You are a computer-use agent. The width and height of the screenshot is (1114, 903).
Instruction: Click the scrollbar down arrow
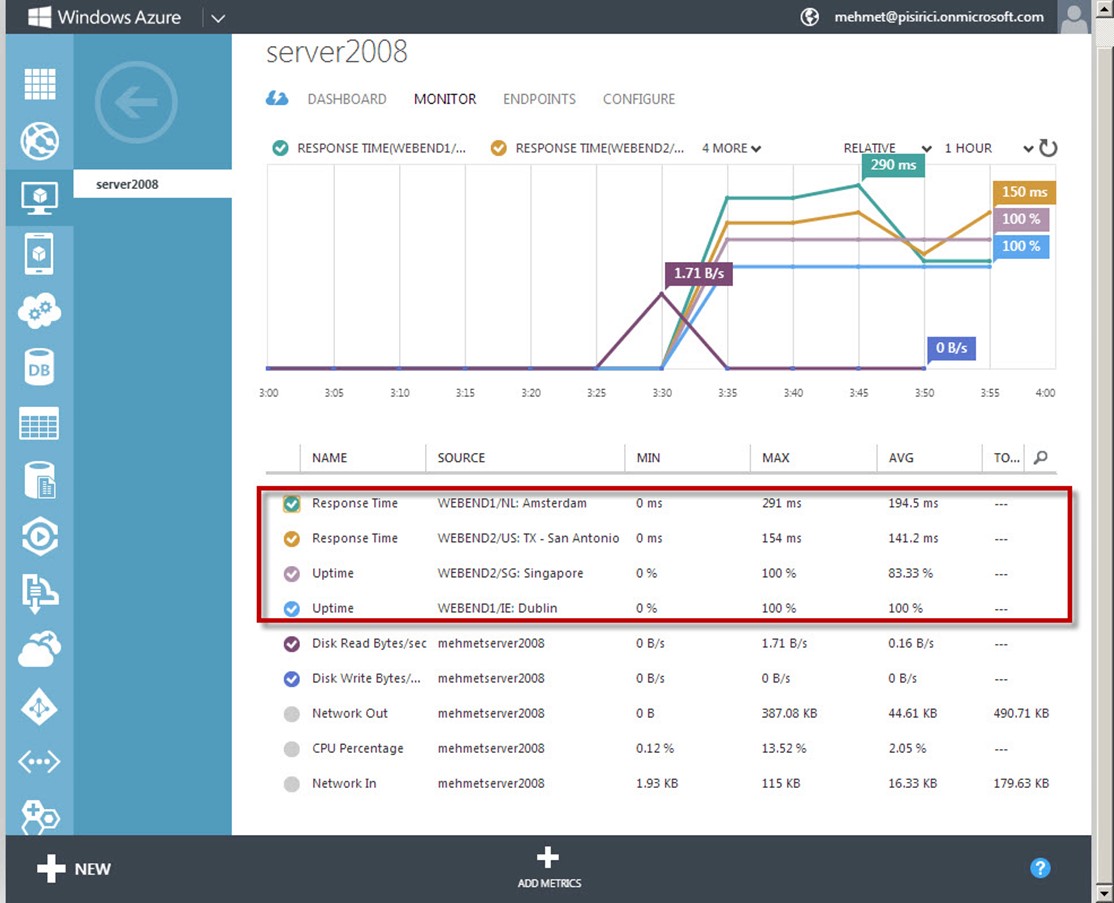coord(1103,892)
